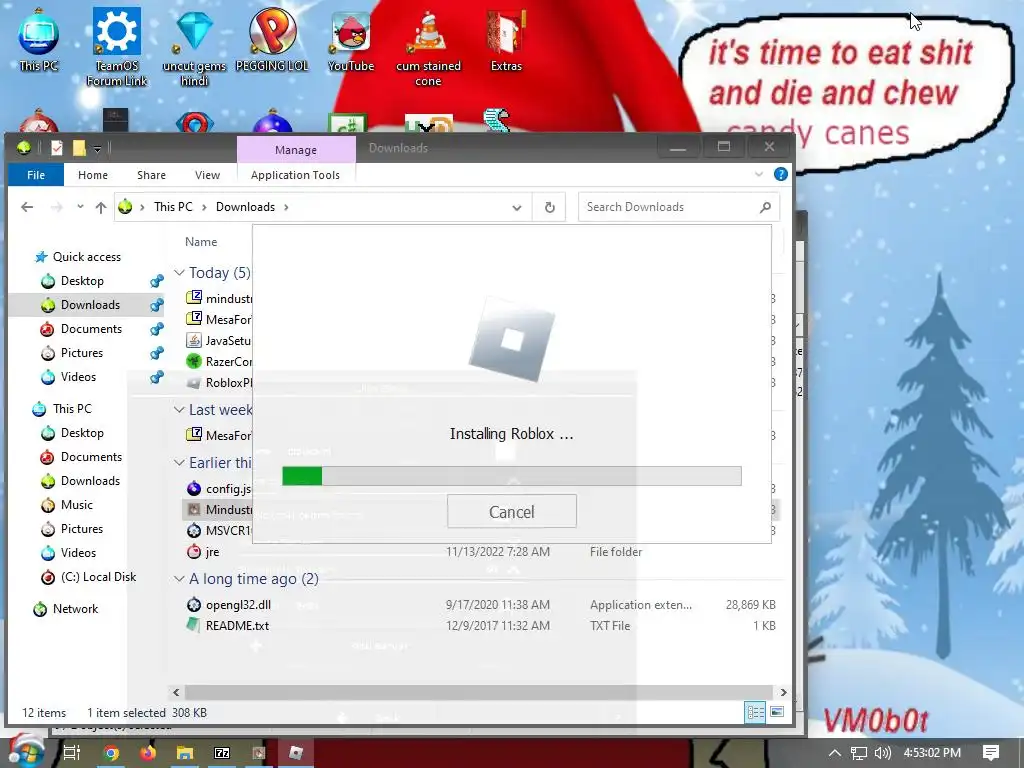Launch the VLC cone desktop shortcut

click(x=428, y=47)
